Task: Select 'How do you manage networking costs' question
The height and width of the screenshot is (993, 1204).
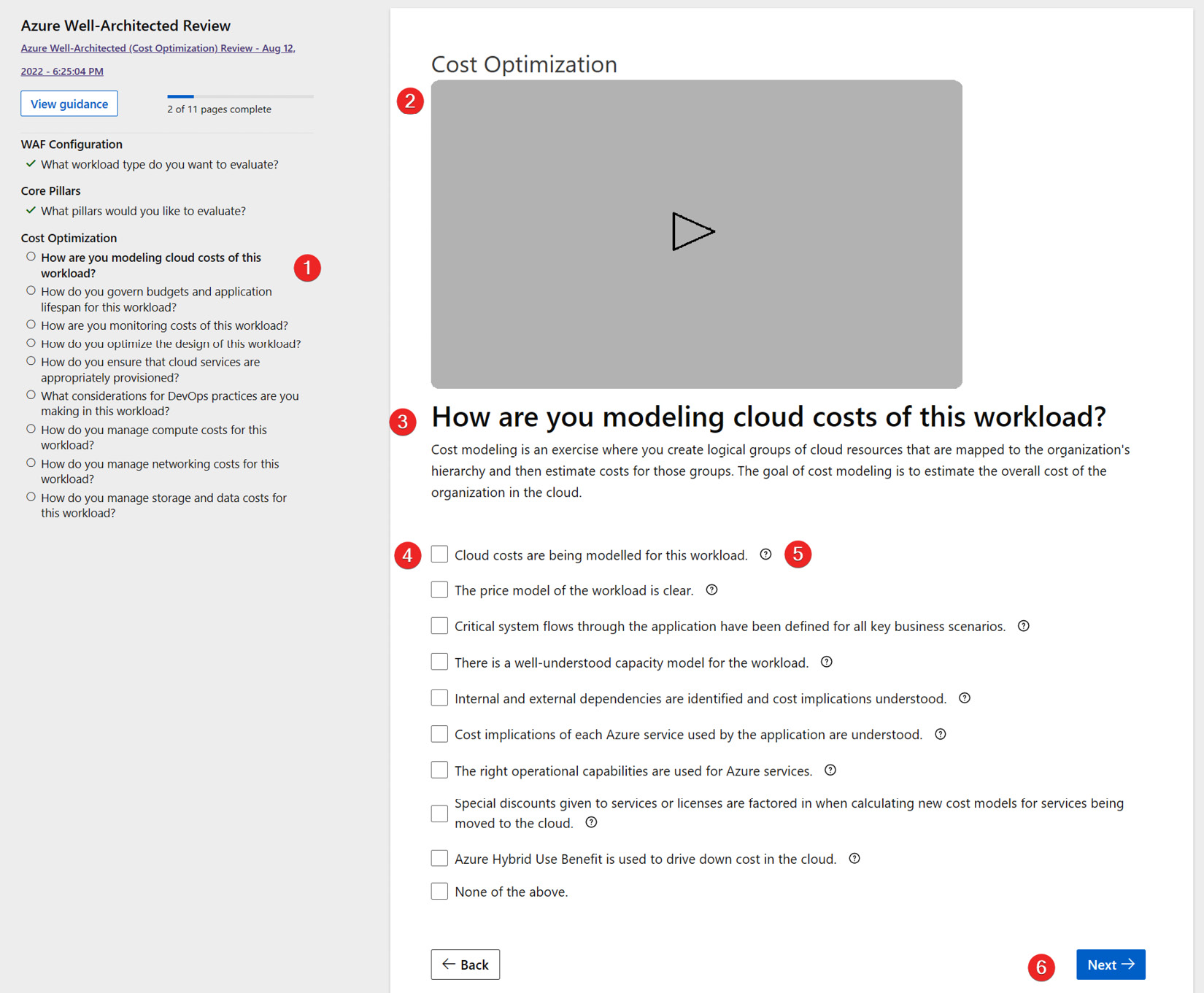Action: [x=160, y=471]
